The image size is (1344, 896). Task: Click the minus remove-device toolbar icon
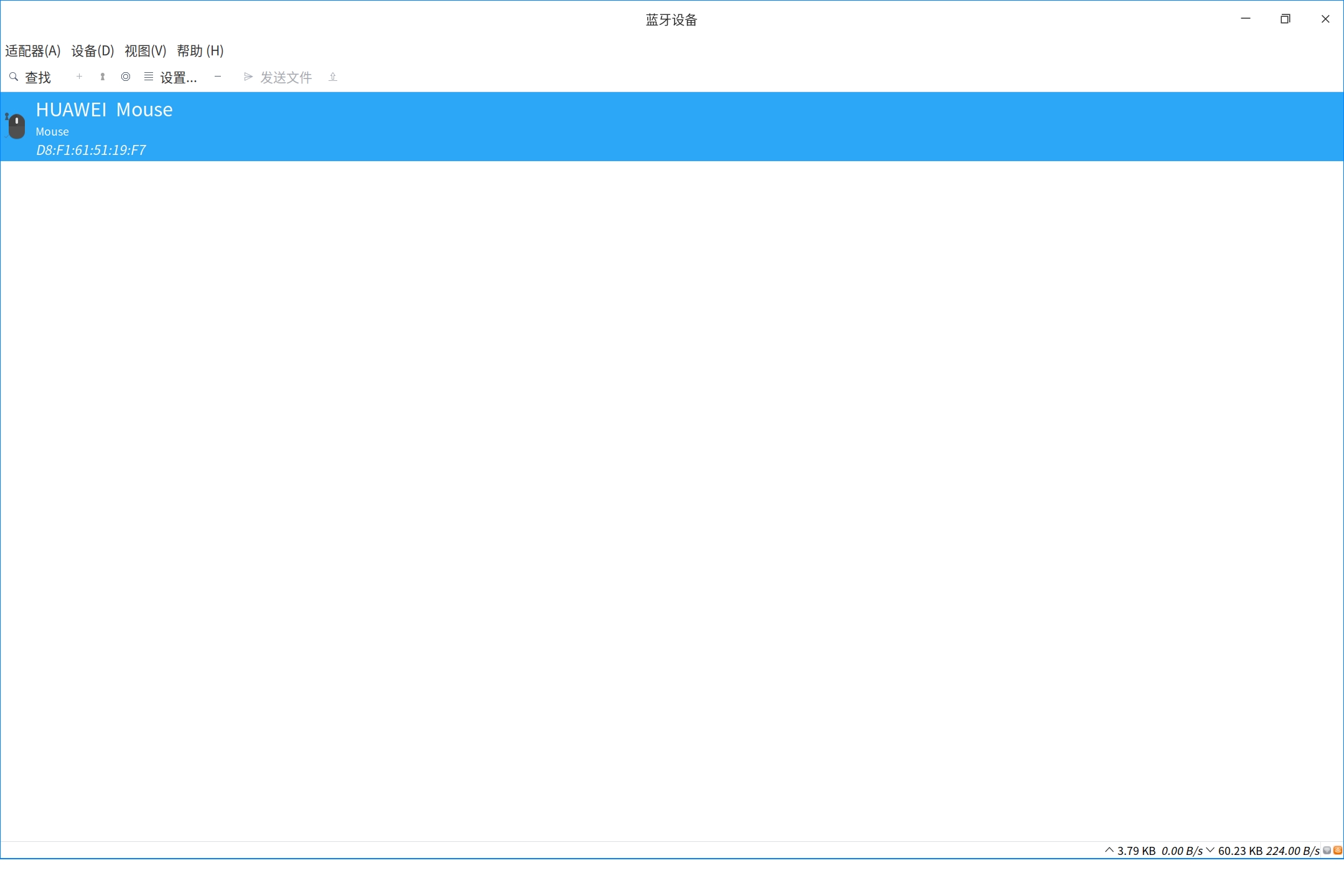[x=218, y=77]
